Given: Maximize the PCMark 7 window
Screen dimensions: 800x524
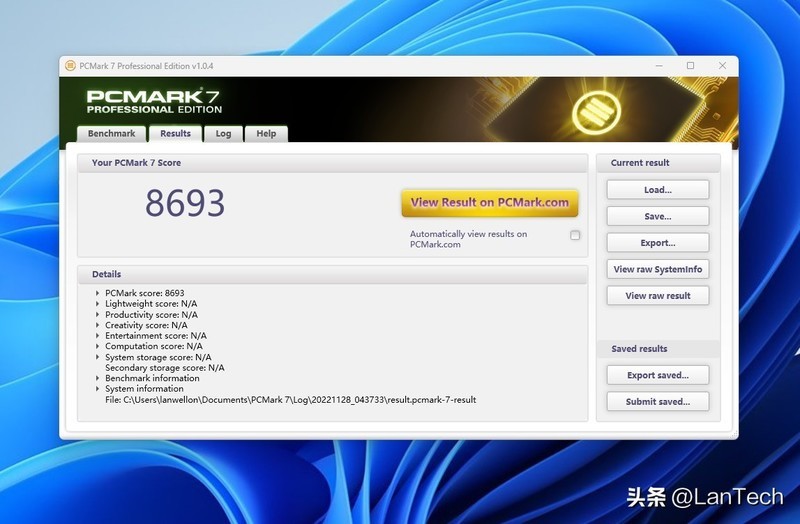Looking at the screenshot, I should click(x=690, y=66).
